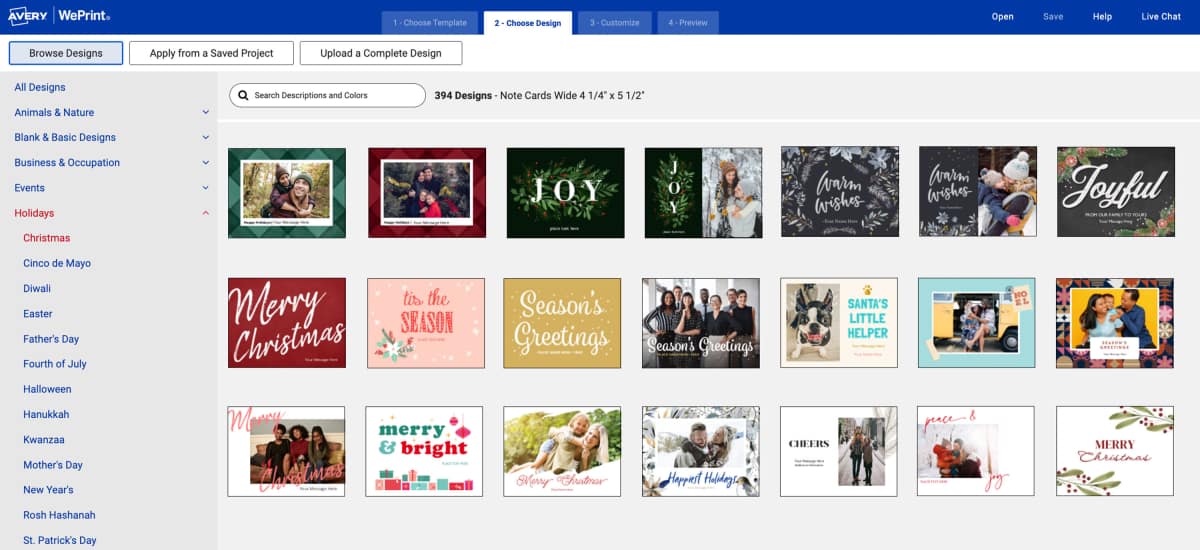Choose the Merry Christmas holly branch design
Viewport: 1200px width, 550px height.
click(x=1115, y=451)
